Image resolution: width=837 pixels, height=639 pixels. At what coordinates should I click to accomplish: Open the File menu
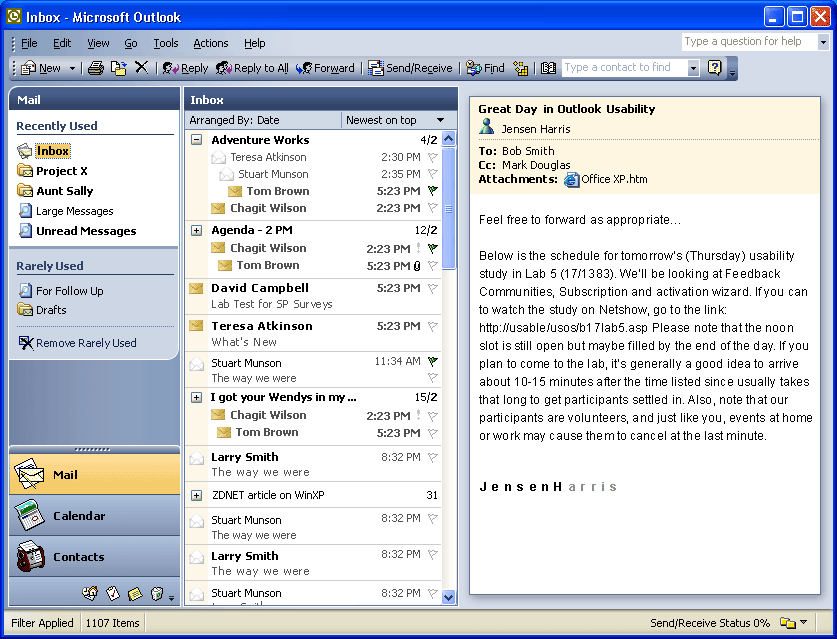click(29, 43)
